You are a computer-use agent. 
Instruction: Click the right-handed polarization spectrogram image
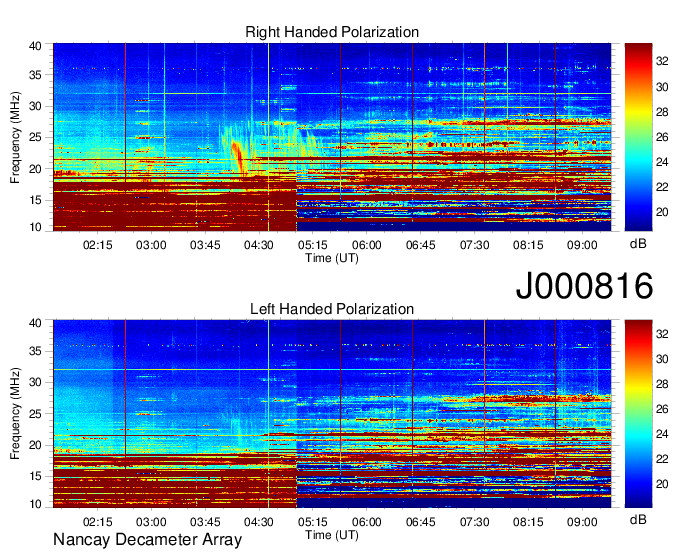(x=332, y=137)
